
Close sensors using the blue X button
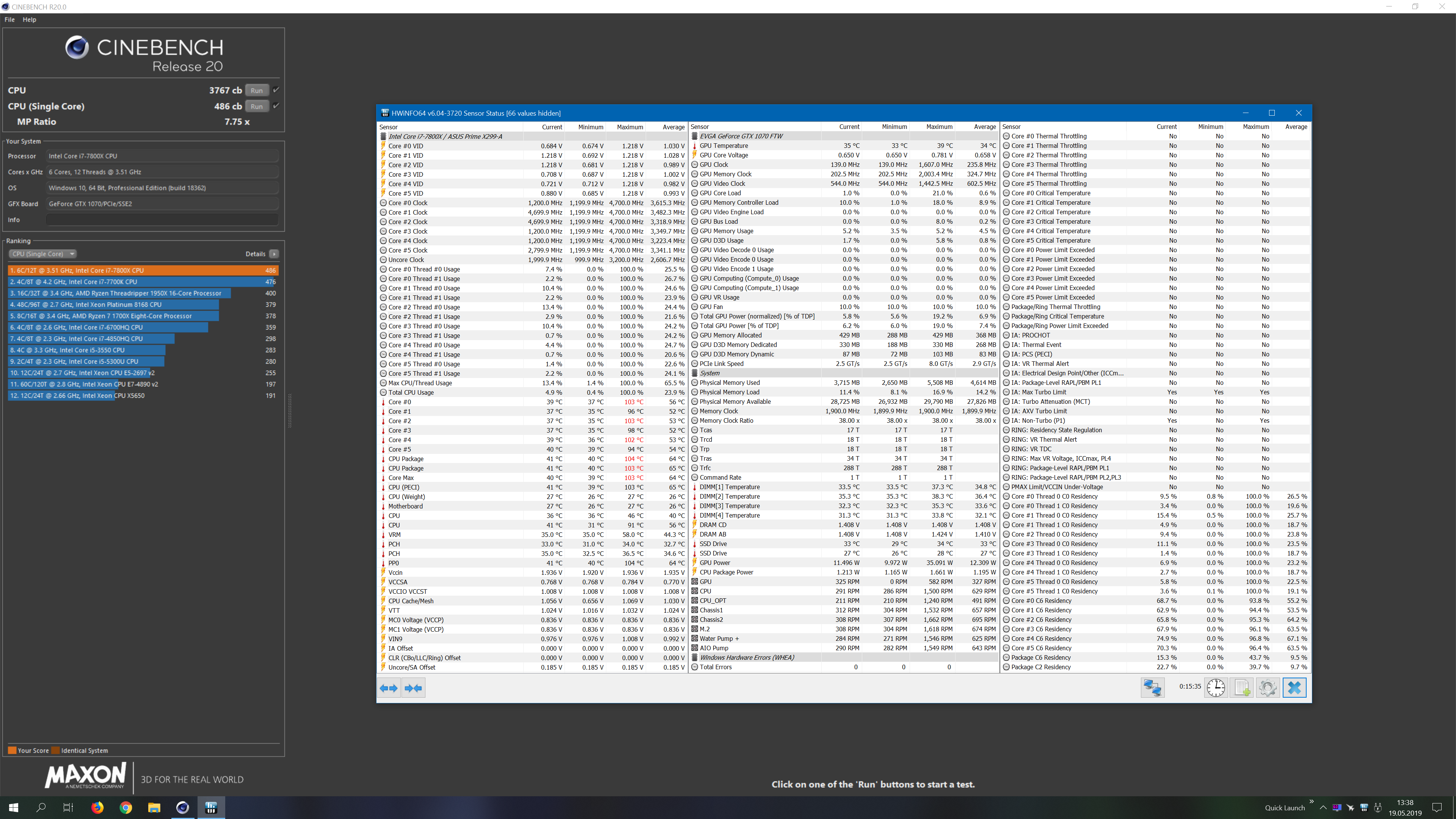point(1294,687)
